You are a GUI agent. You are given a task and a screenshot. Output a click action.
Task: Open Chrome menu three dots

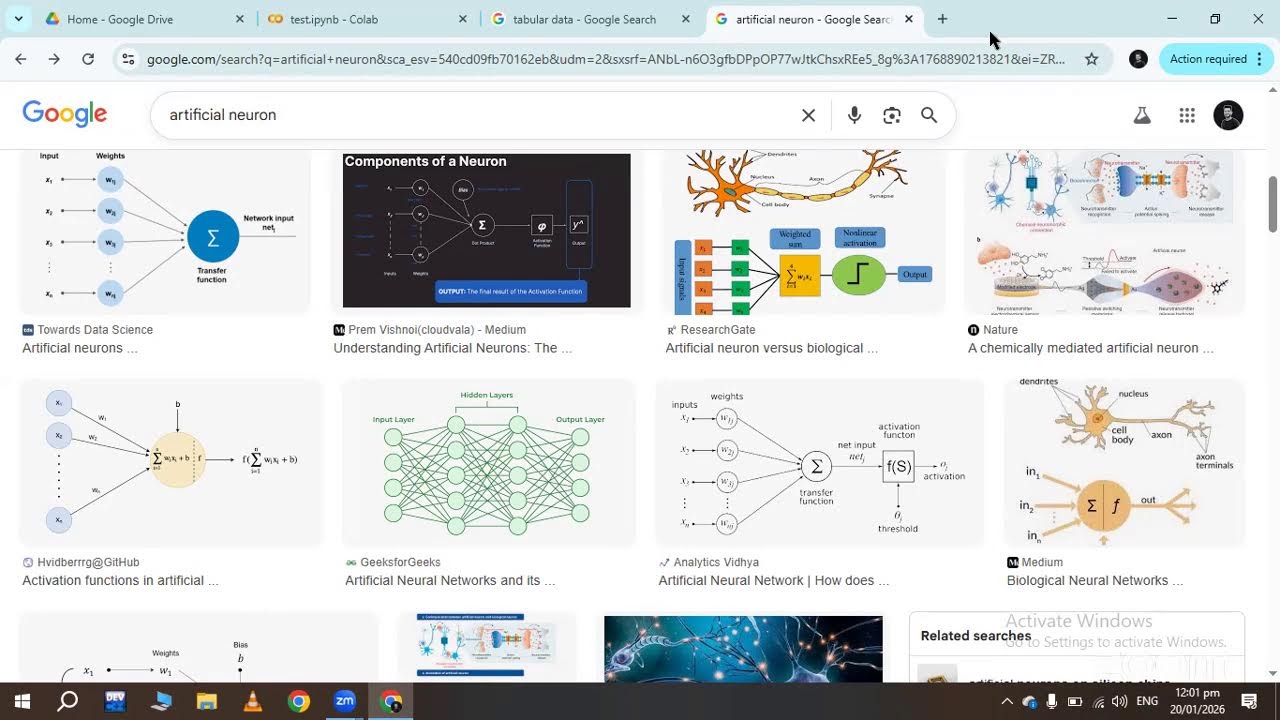[x=1261, y=59]
